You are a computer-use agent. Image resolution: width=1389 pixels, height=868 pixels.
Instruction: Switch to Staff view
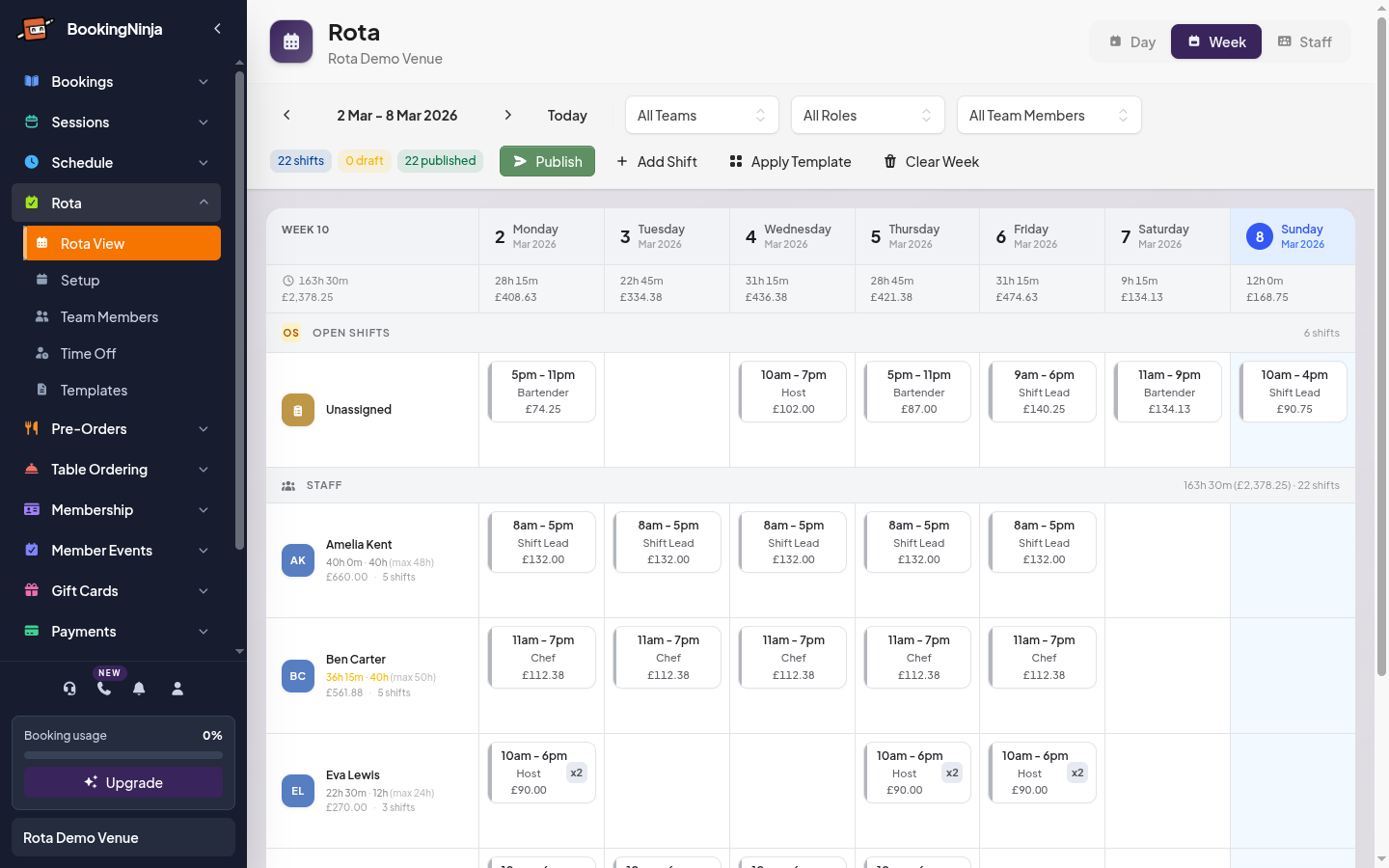[x=1305, y=41]
